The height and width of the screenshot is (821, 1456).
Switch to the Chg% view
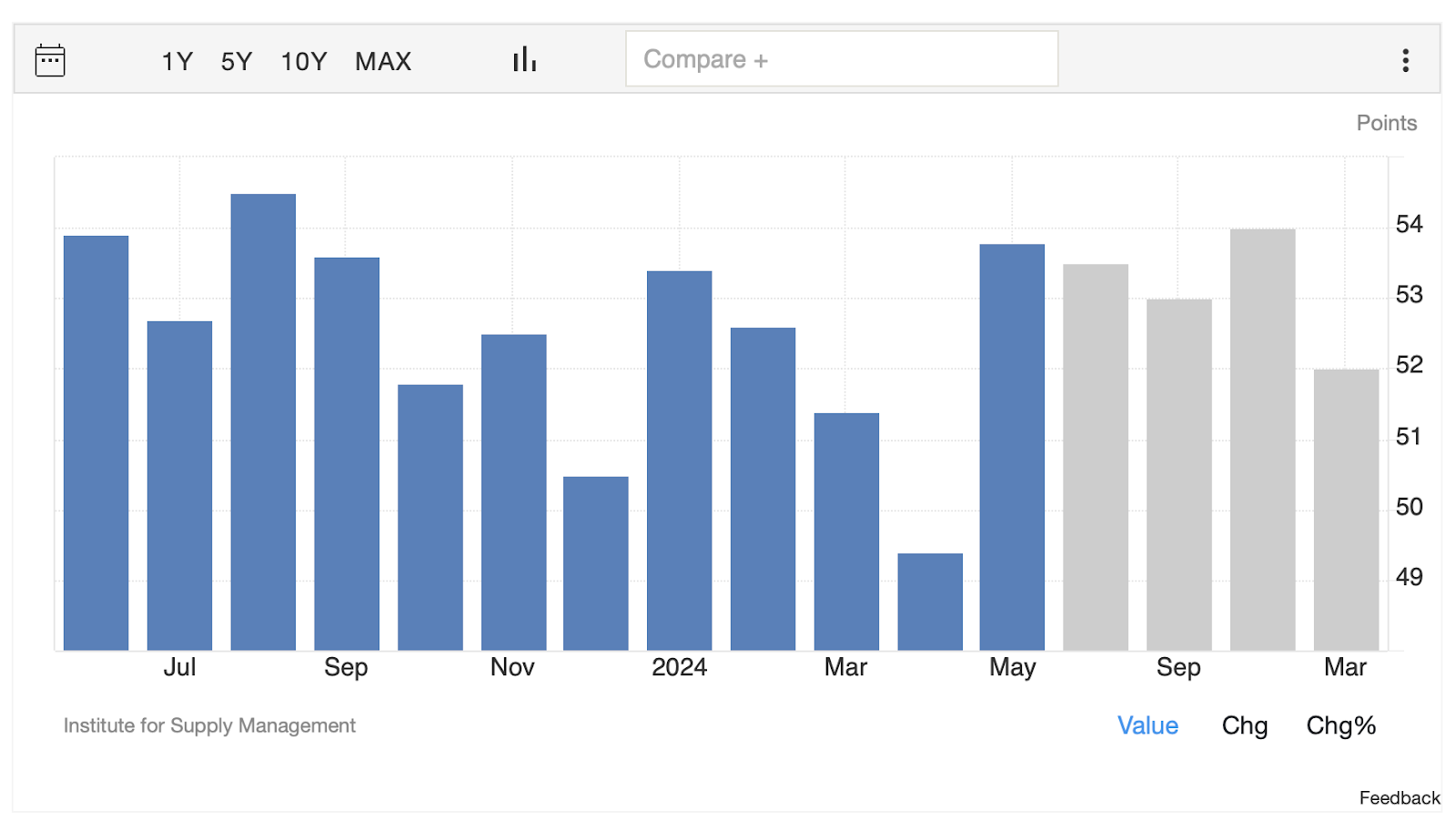tap(1340, 725)
